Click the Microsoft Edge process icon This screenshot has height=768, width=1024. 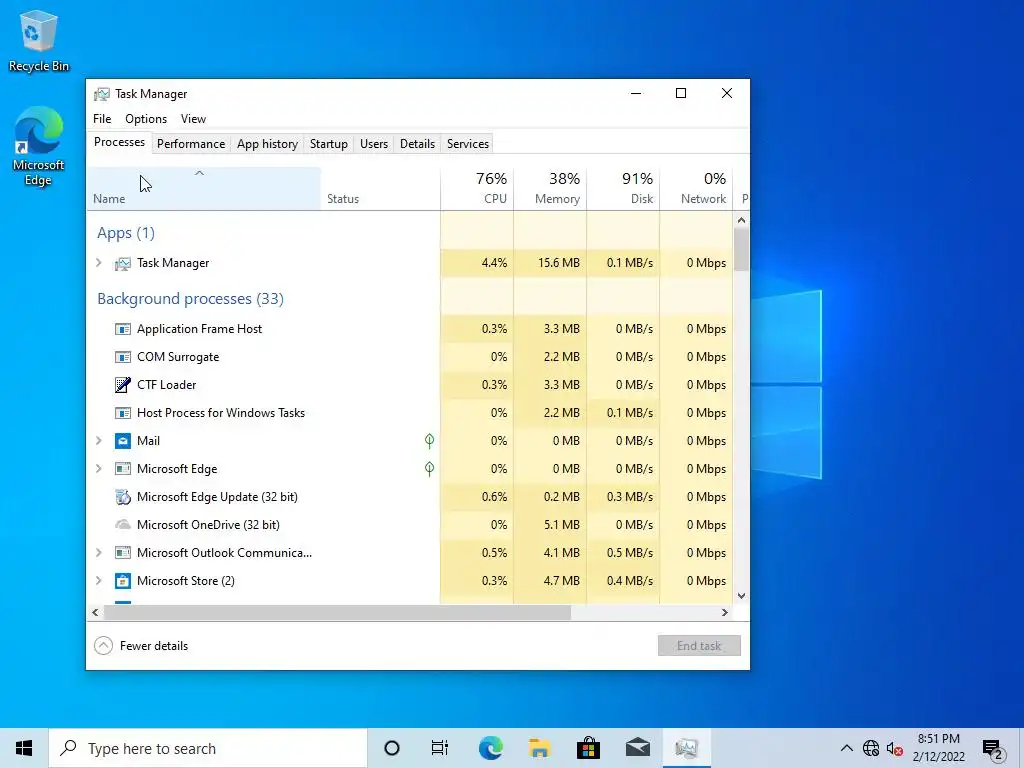coord(122,469)
